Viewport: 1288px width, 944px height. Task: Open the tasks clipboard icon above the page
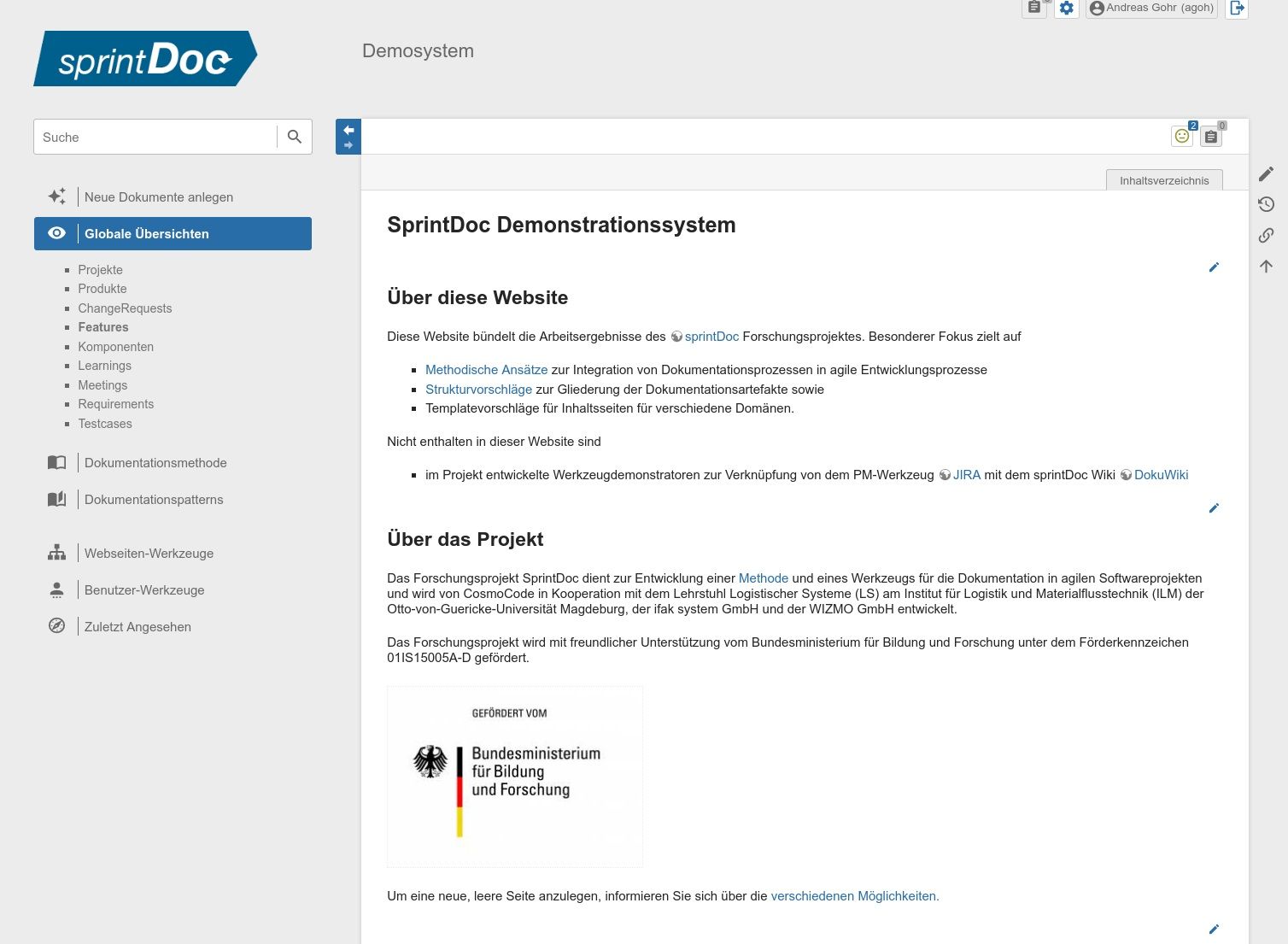point(1210,136)
